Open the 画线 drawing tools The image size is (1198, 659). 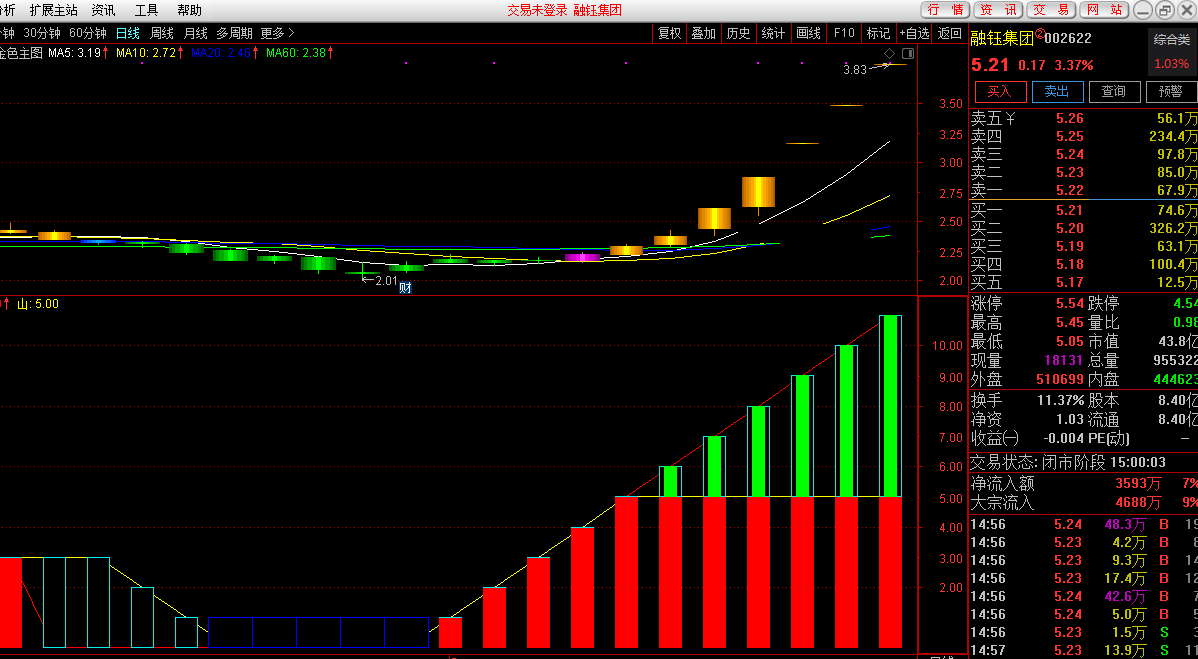[808, 33]
